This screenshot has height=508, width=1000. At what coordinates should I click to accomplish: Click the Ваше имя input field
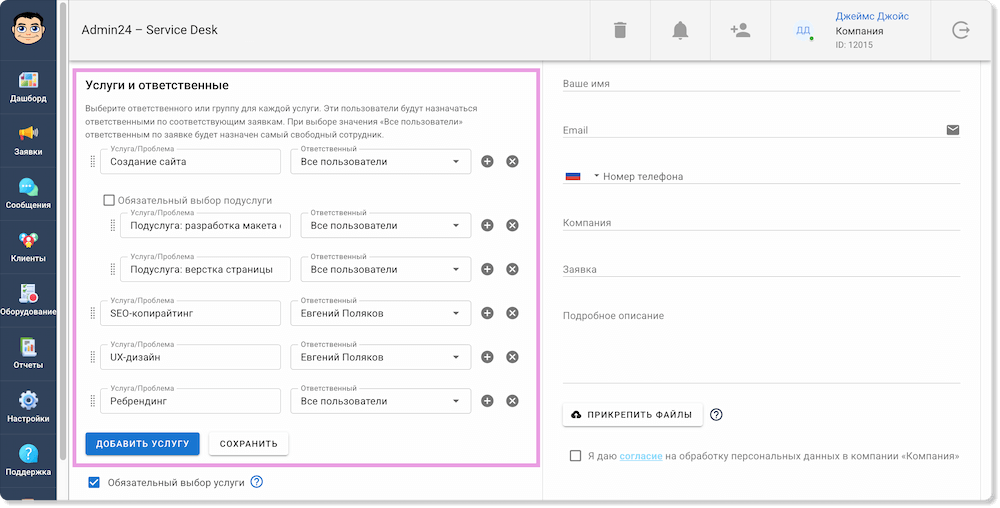pyautogui.click(x=760, y=84)
